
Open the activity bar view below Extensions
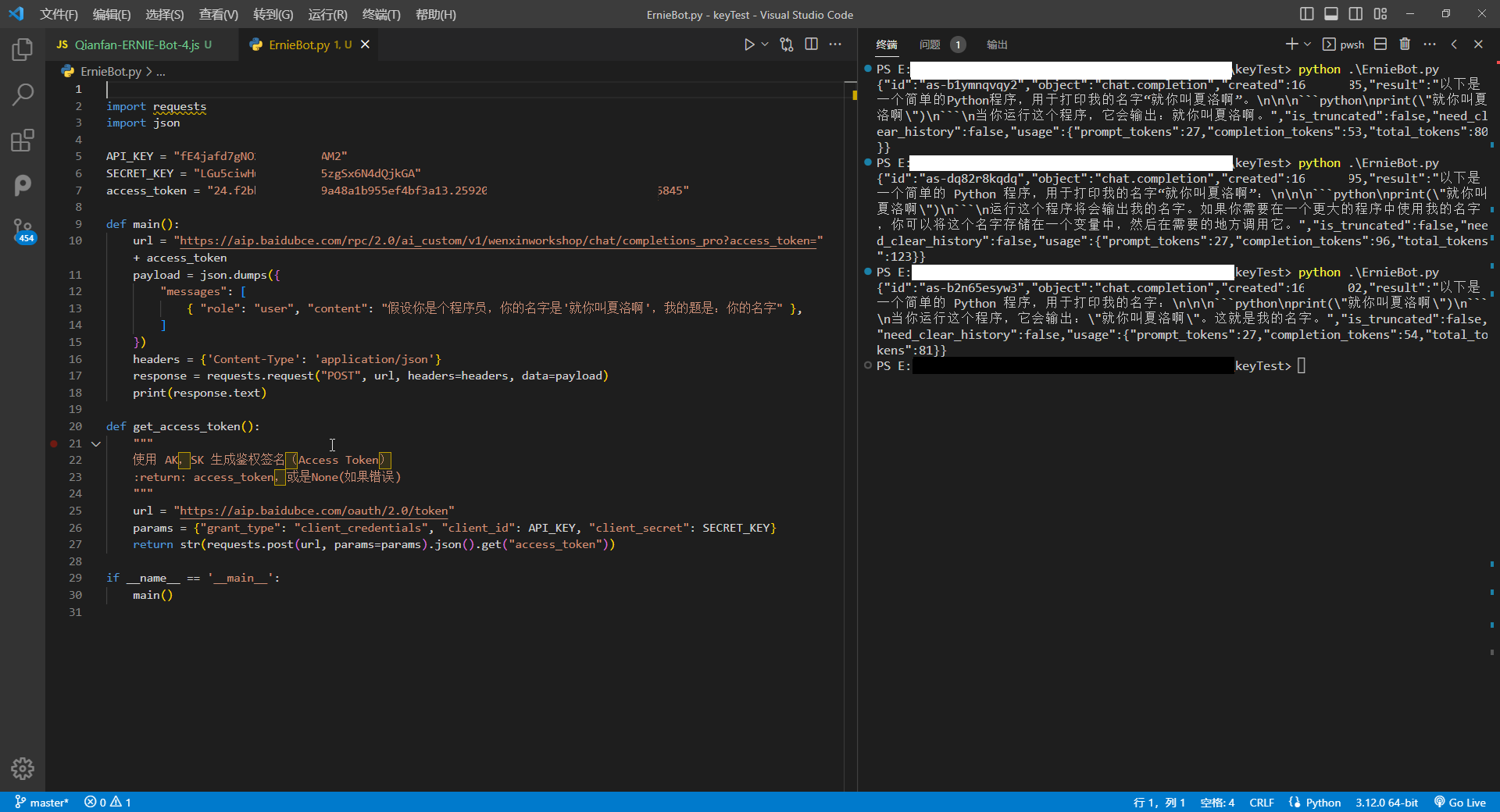23,185
